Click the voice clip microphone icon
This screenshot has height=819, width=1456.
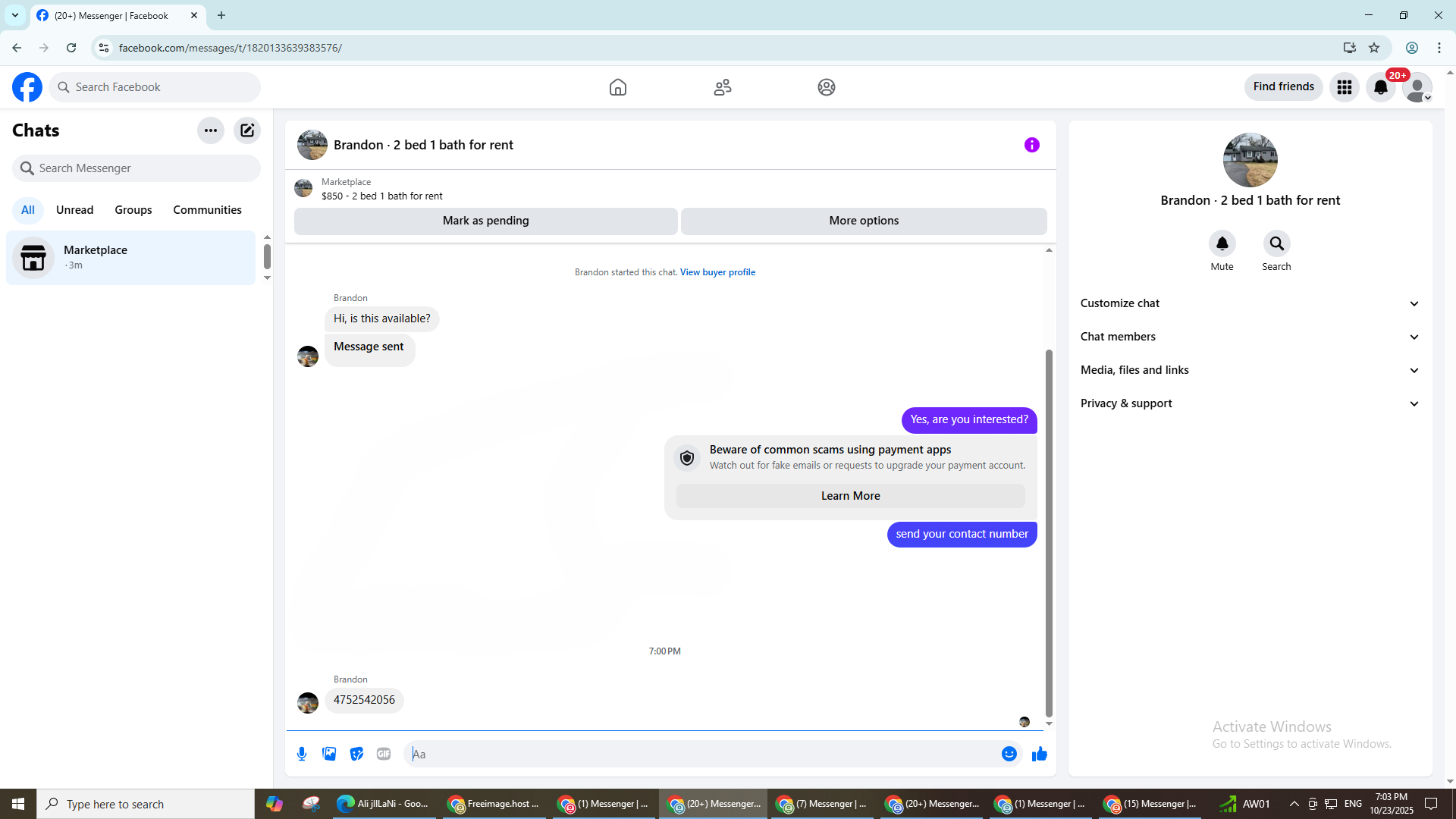[302, 754]
